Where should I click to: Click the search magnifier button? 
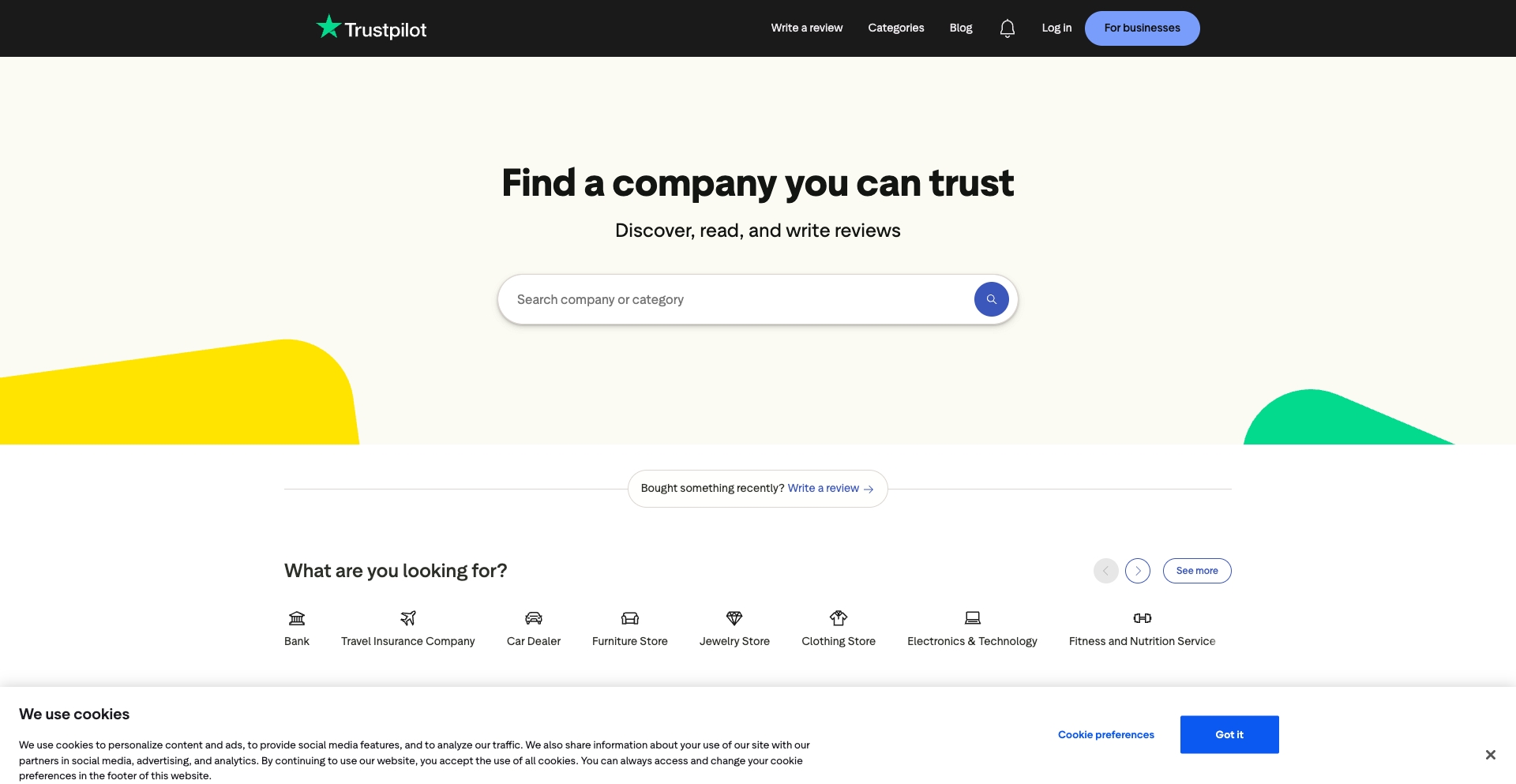[991, 299]
